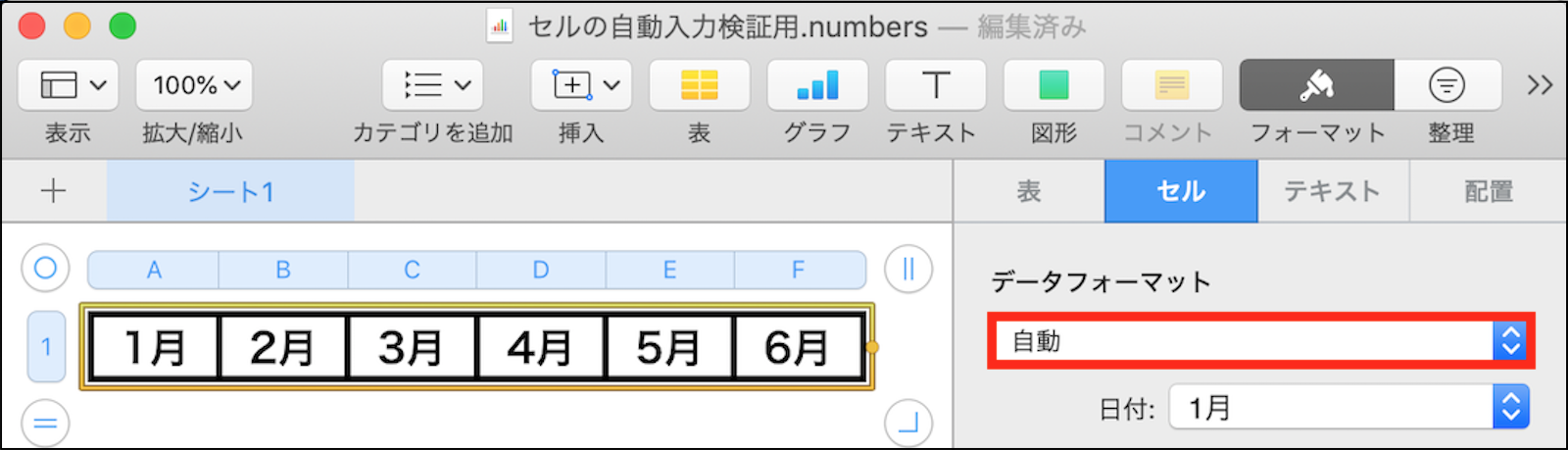Viewport: 1568px width, 450px height.
Task: Click the 図形 (shape) toolbar icon
Action: pos(1053,86)
